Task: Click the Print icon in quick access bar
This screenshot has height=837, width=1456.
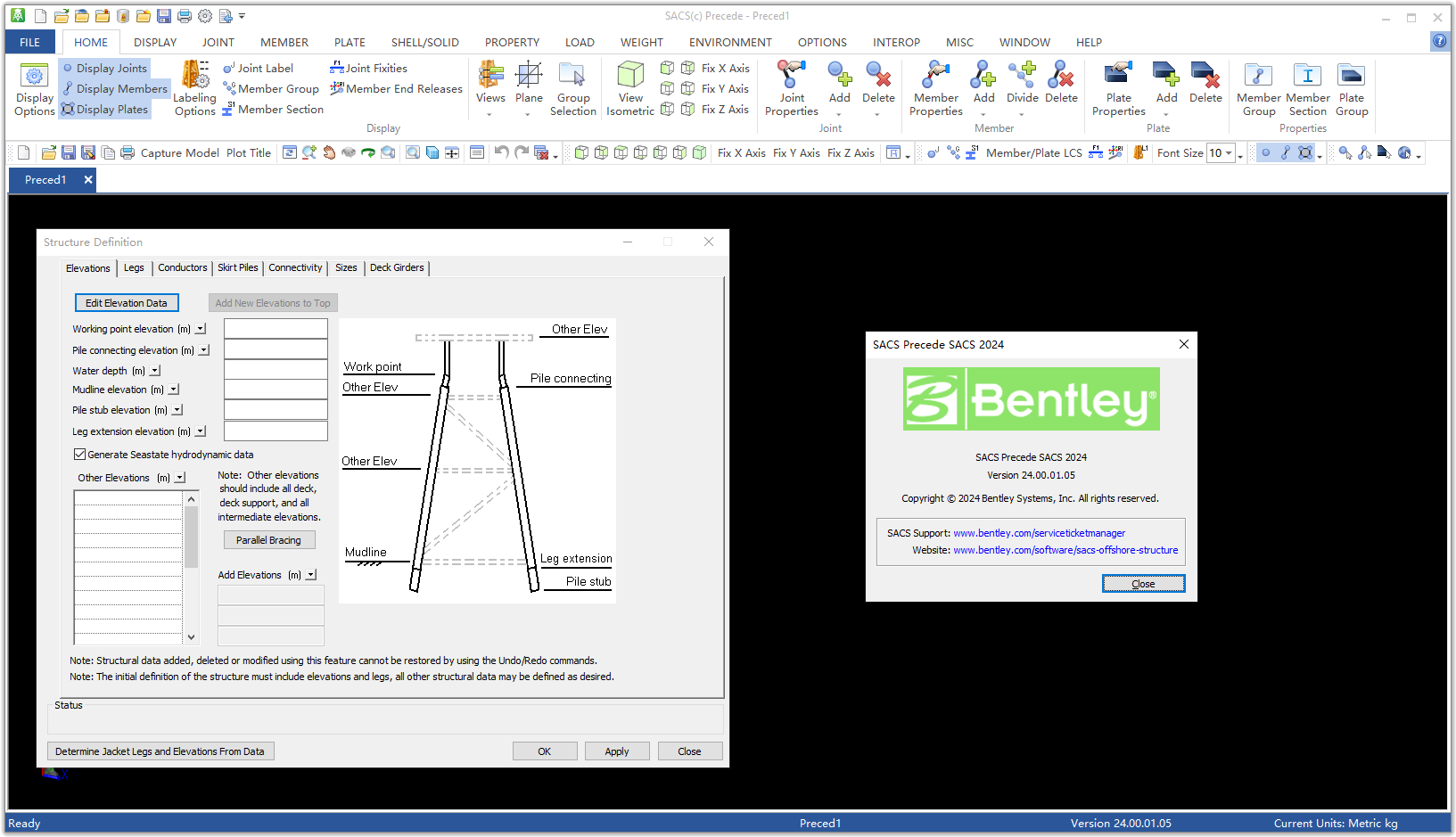Action: 185,16
